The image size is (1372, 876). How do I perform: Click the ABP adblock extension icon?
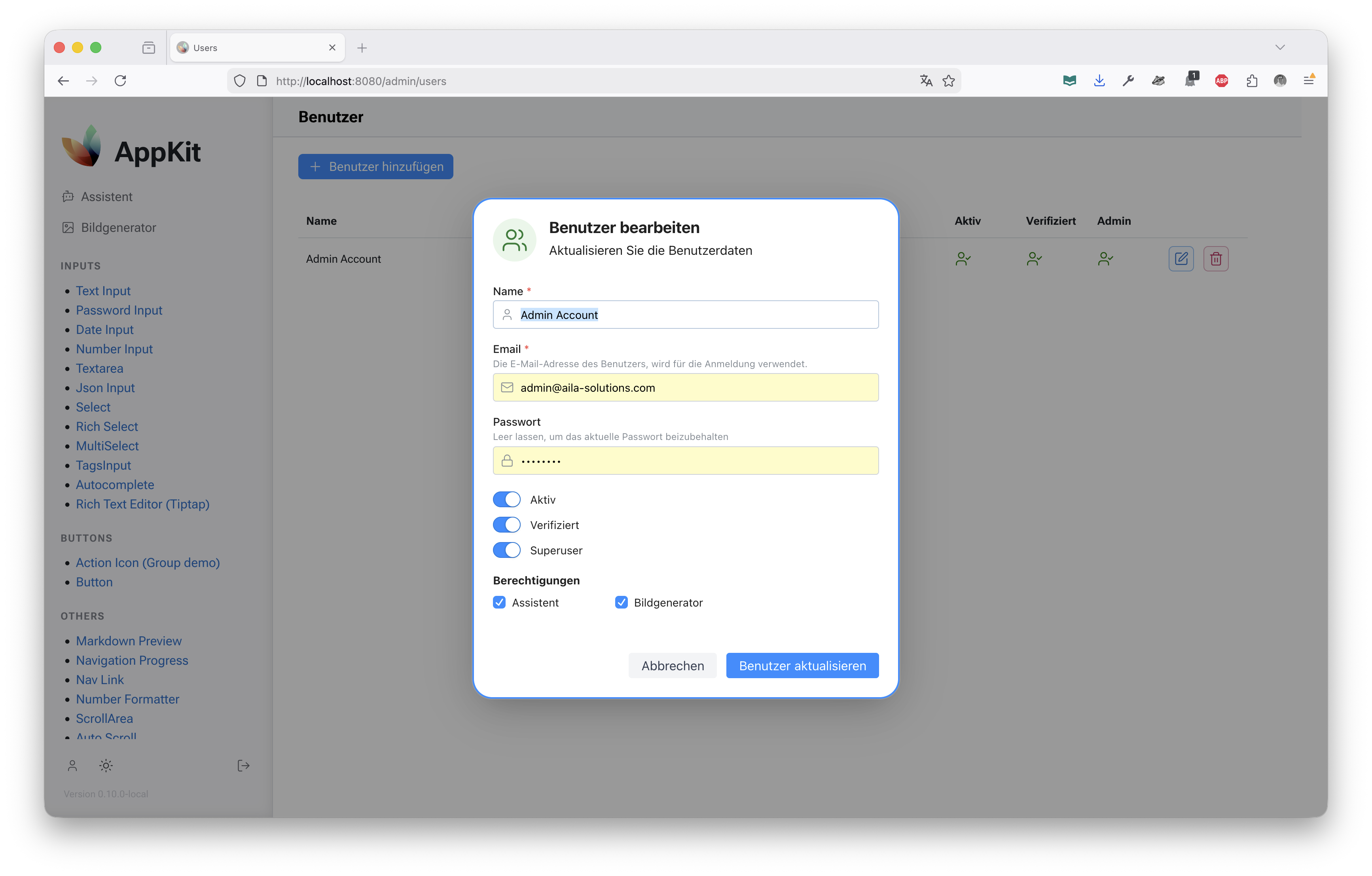pyautogui.click(x=1221, y=81)
